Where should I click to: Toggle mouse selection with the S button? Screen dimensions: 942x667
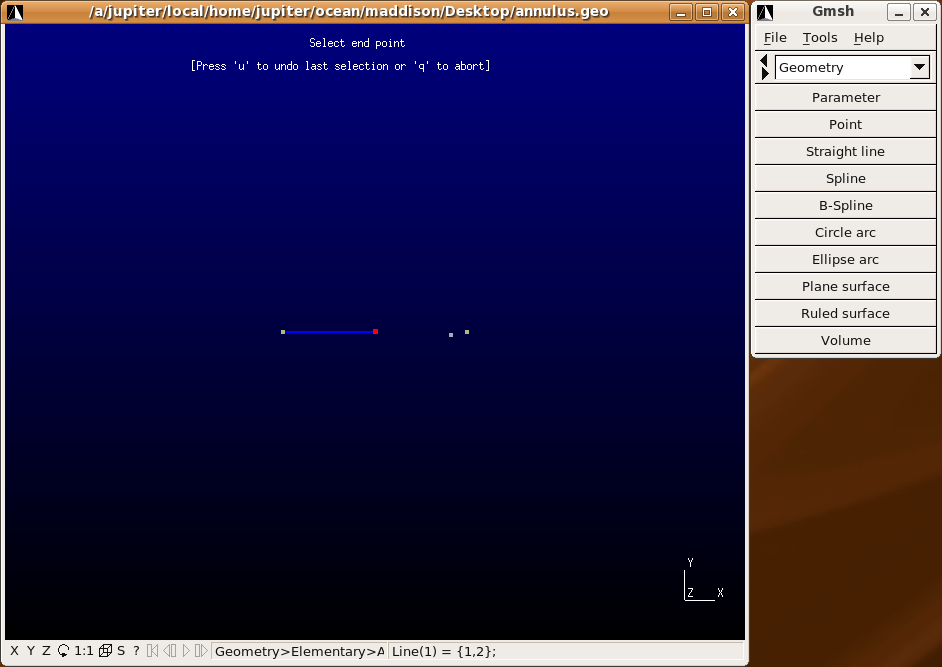pos(121,651)
